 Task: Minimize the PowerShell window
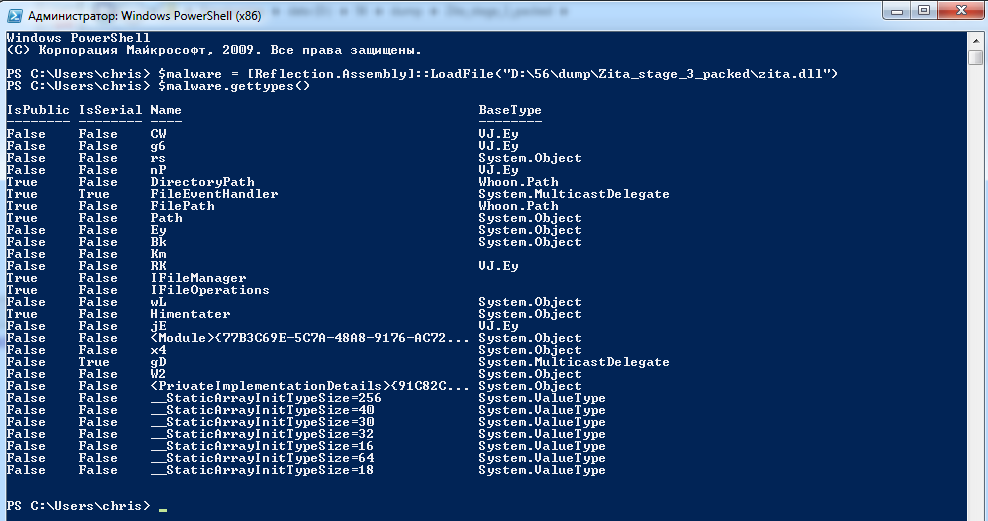tap(897, 11)
